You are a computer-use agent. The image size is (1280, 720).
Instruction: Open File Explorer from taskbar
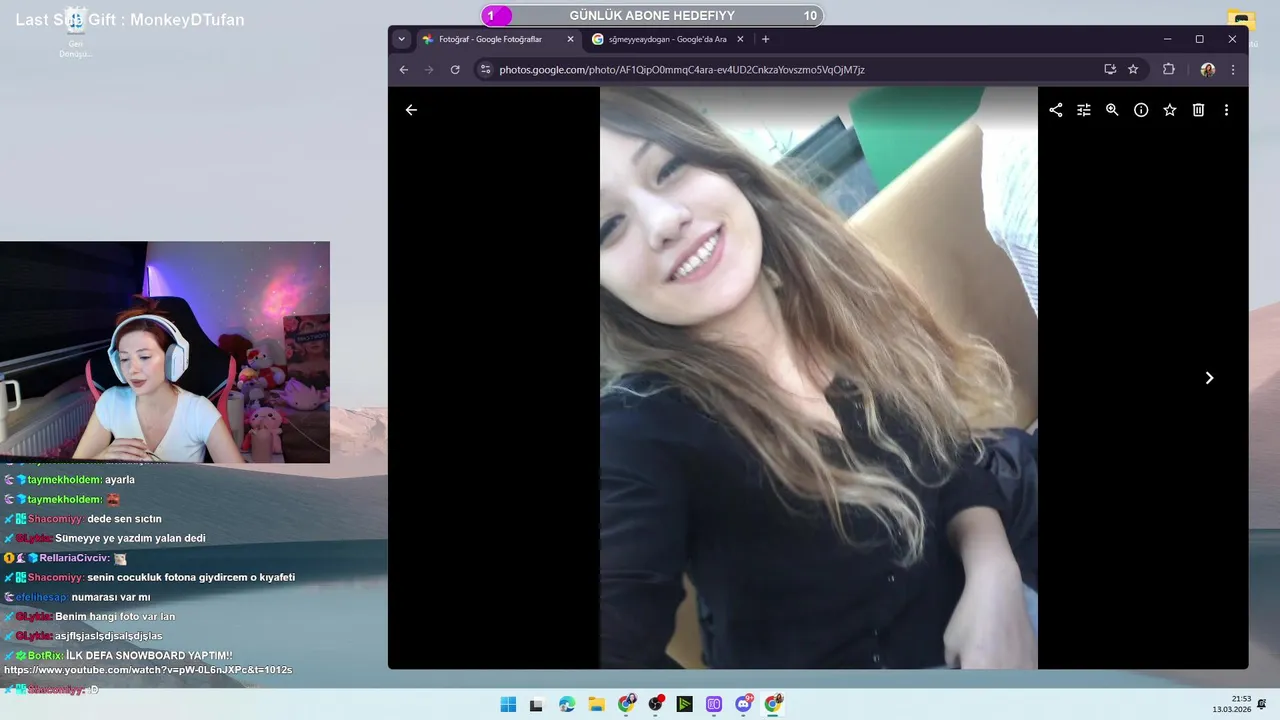596,704
